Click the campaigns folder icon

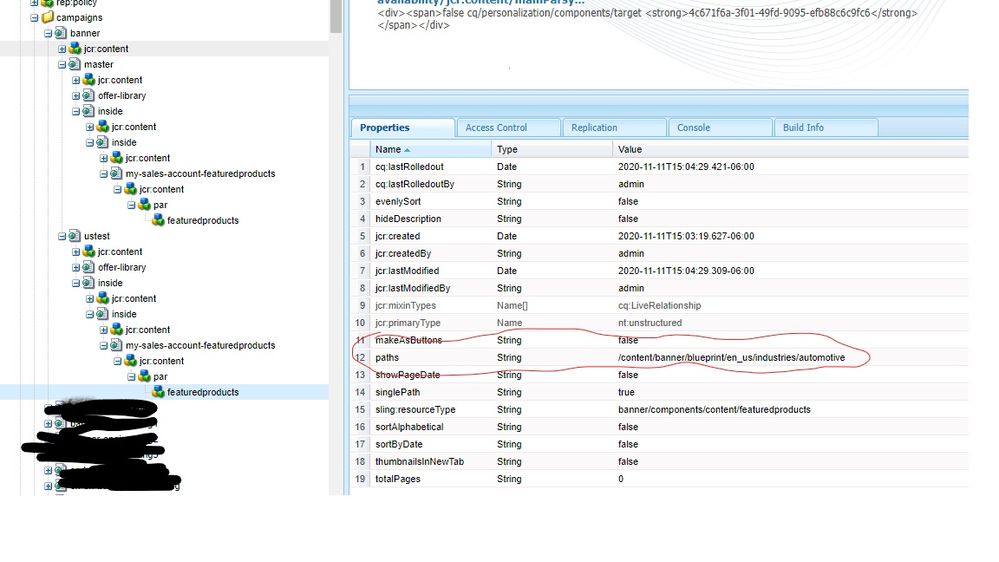coord(47,17)
